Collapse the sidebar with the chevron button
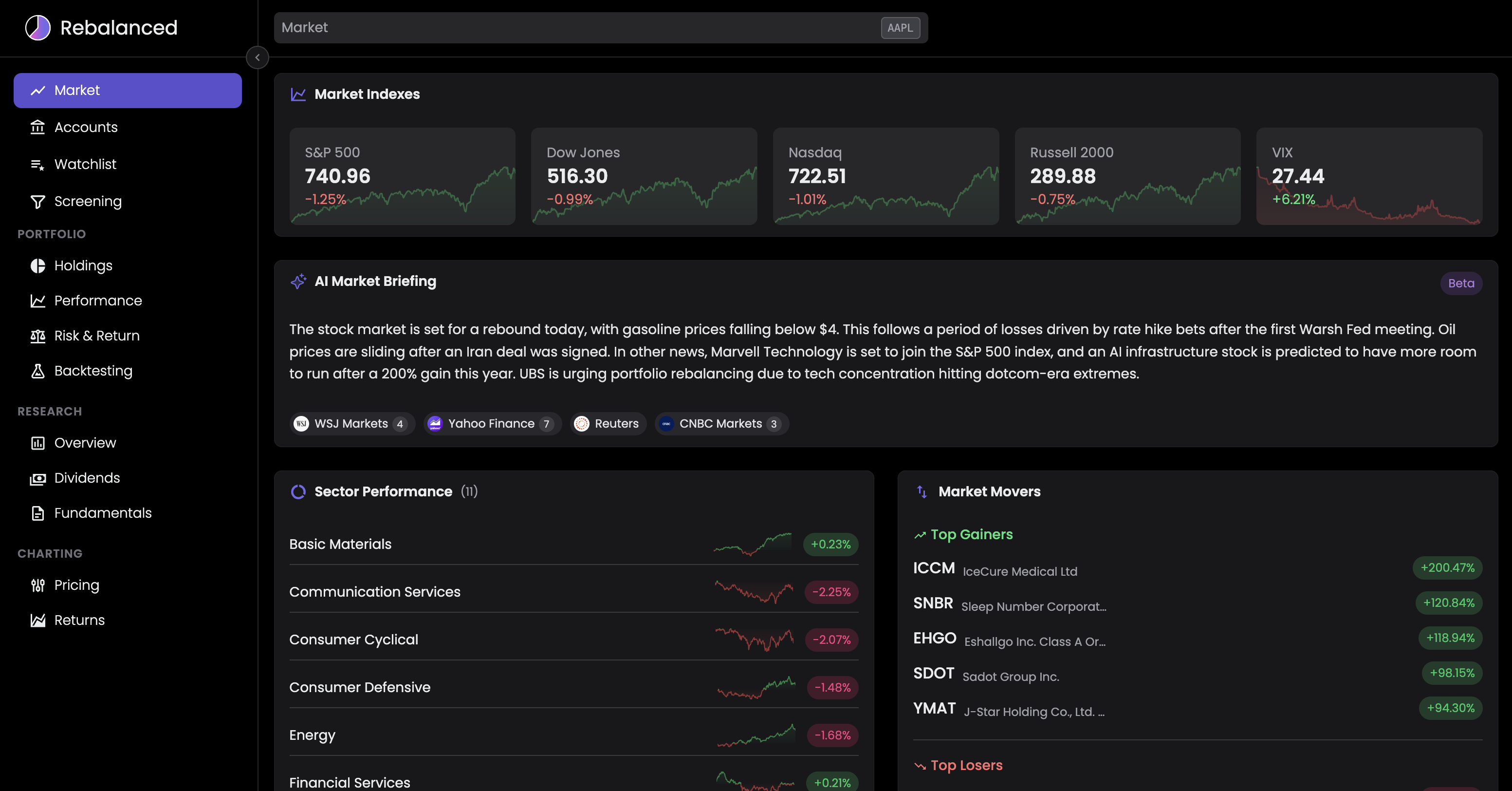Image resolution: width=1512 pixels, height=791 pixels. pos(257,57)
